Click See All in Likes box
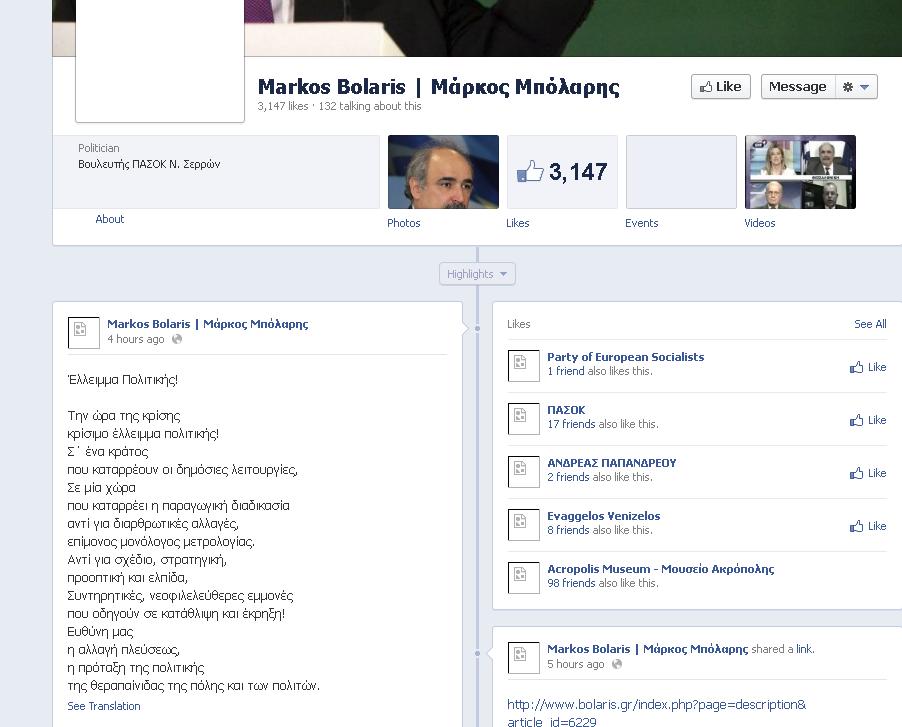The height and width of the screenshot is (727, 902). point(870,324)
